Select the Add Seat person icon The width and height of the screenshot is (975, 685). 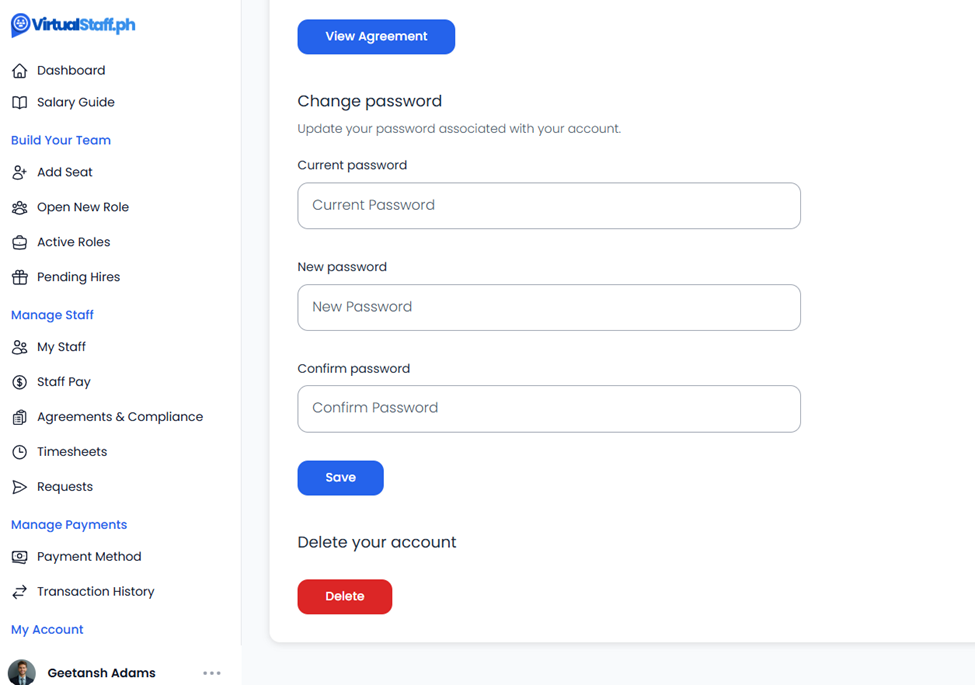(20, 172)
